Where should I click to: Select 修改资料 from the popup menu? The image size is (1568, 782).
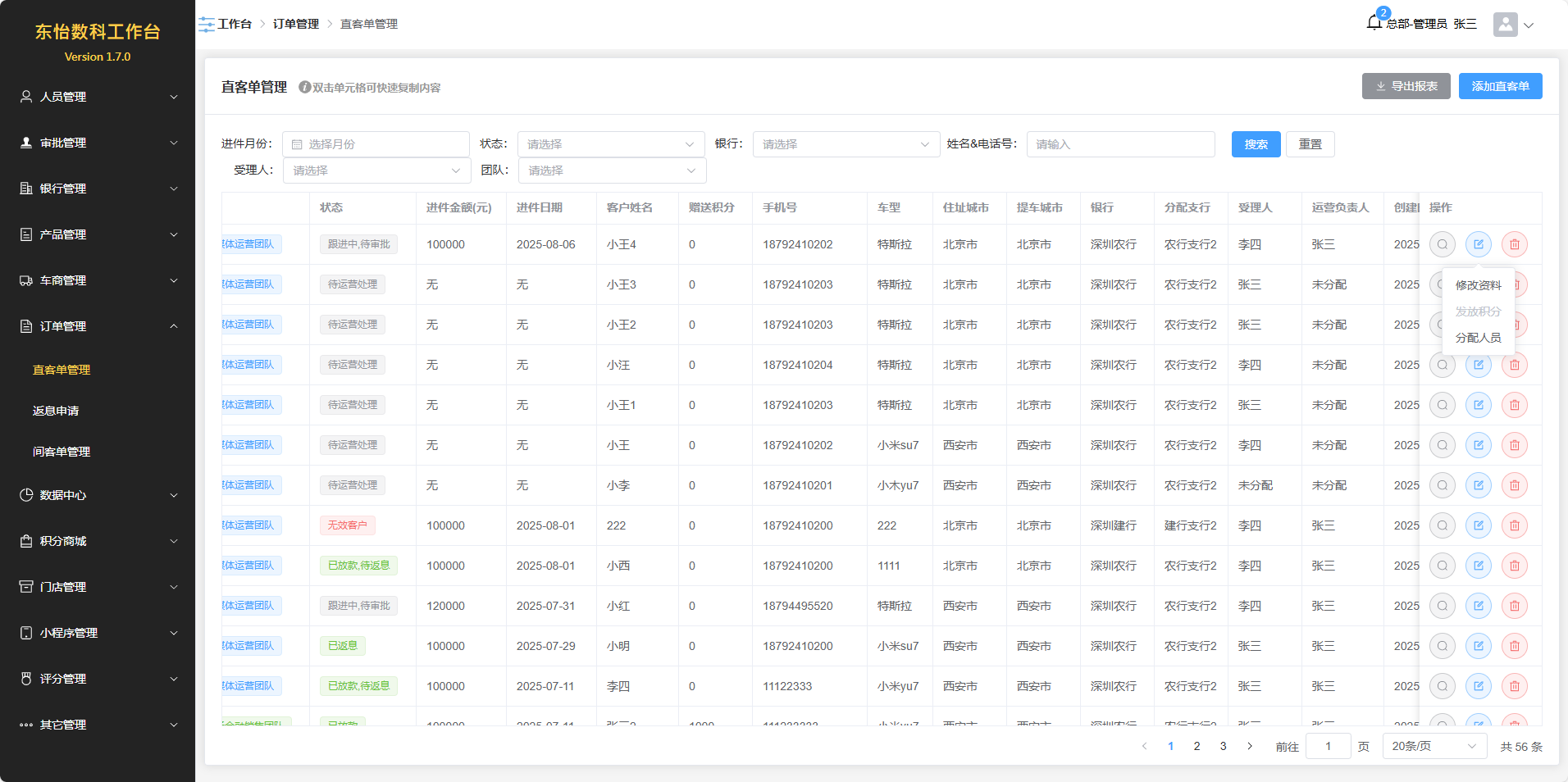click(x=1478, y=285)
